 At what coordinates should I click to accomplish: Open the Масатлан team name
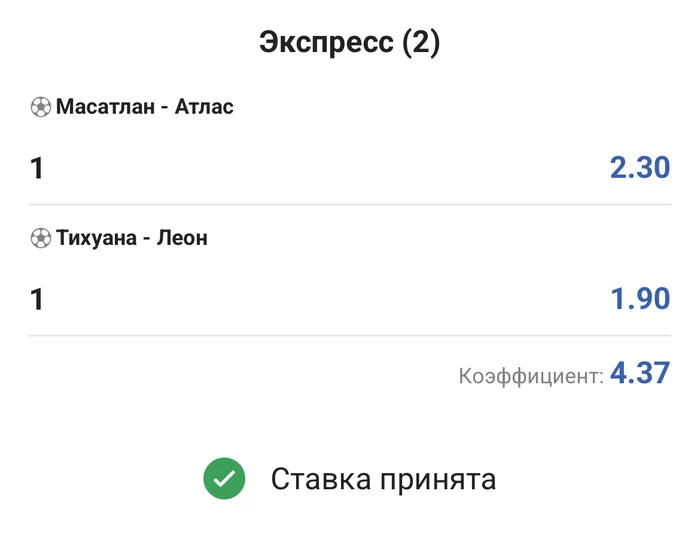pyautogui.click(x=106, y=107)
